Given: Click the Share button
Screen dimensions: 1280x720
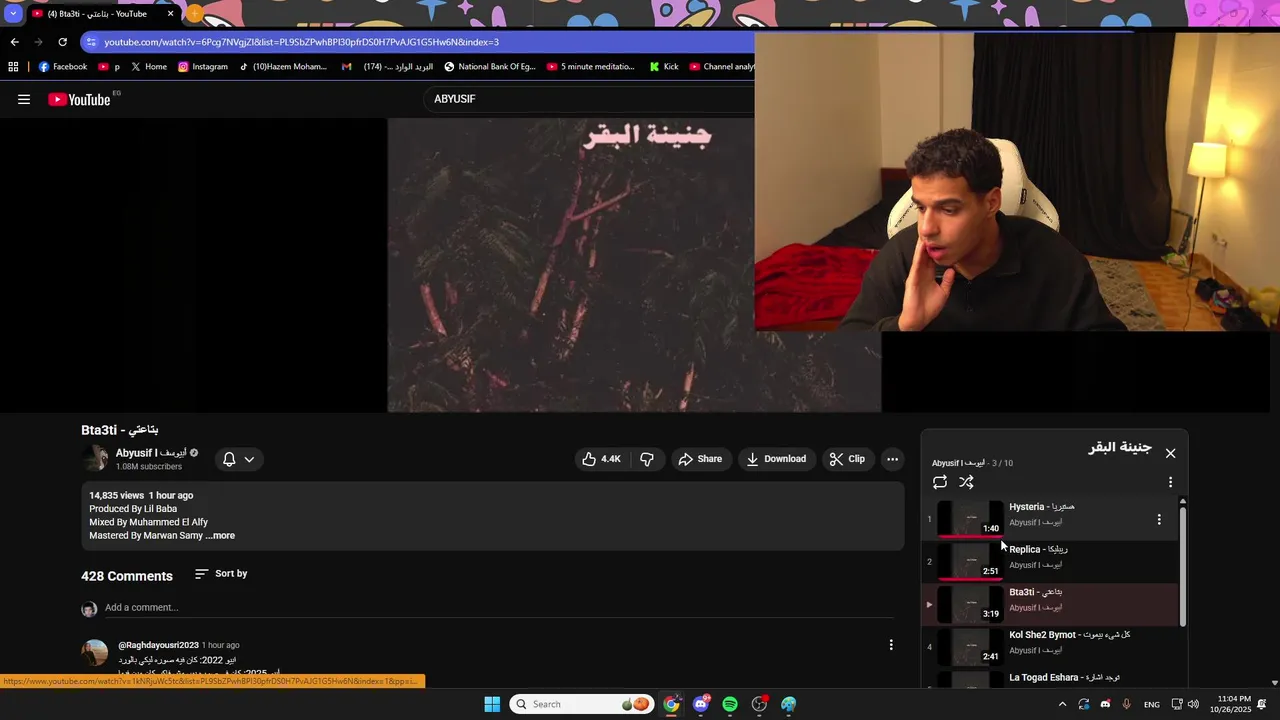Looking at the screenshot, I should (700, 459).
